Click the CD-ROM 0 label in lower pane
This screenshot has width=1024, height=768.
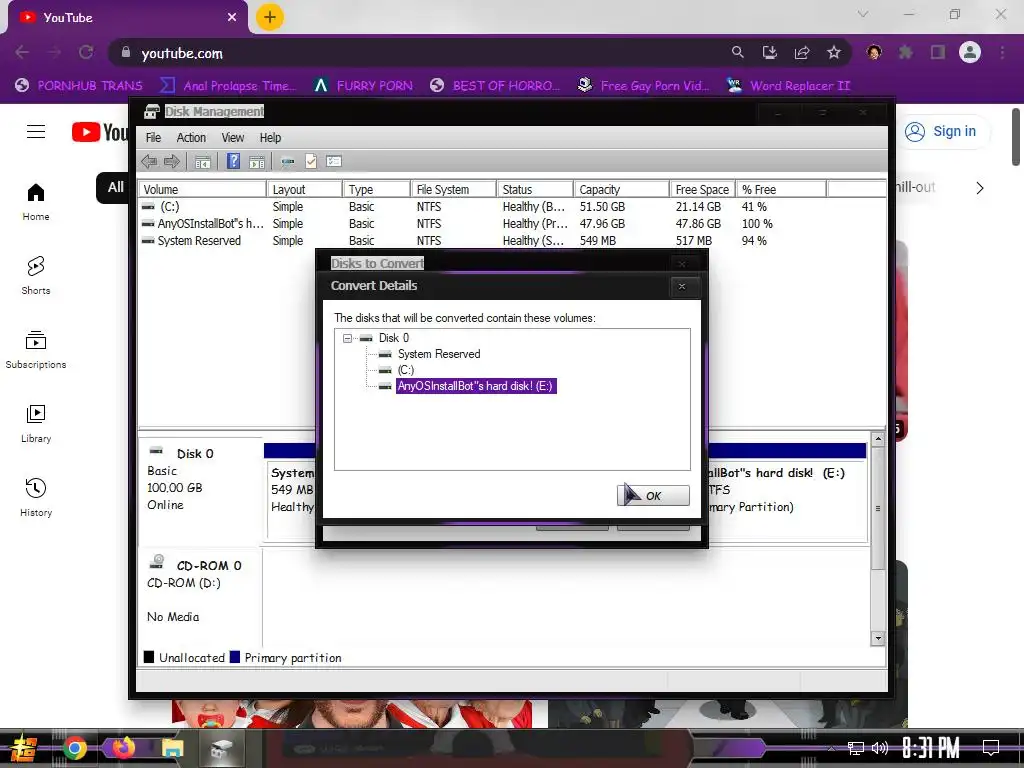(x=209, y=566)
